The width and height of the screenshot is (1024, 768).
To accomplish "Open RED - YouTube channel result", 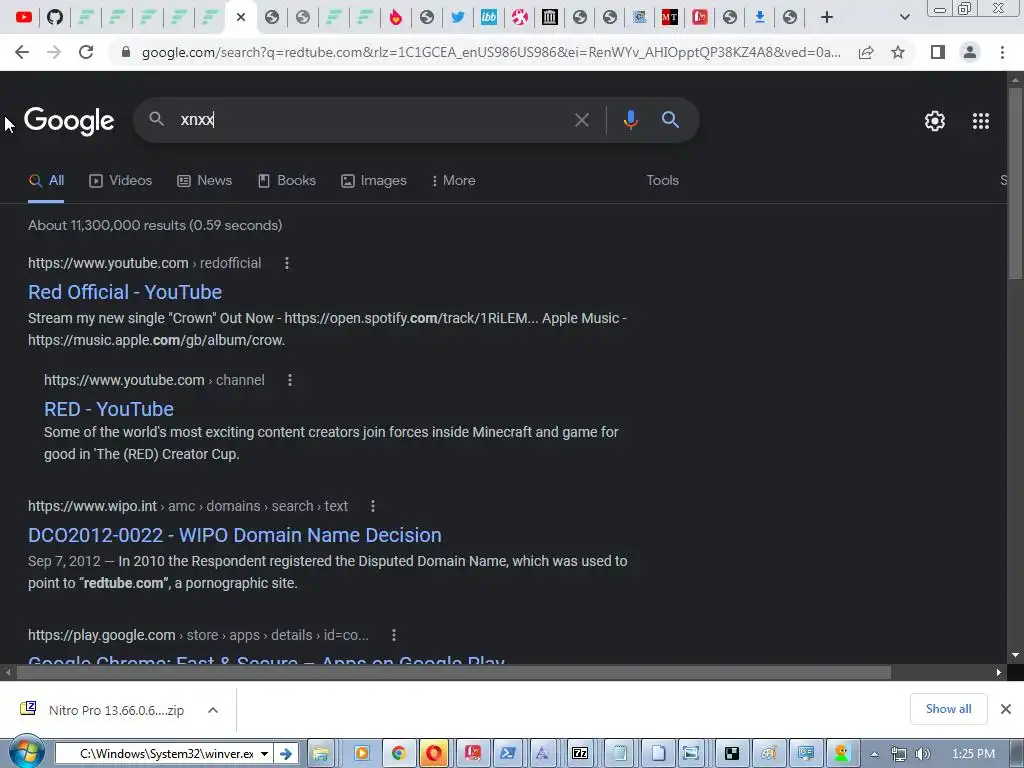I will point(108,409).
